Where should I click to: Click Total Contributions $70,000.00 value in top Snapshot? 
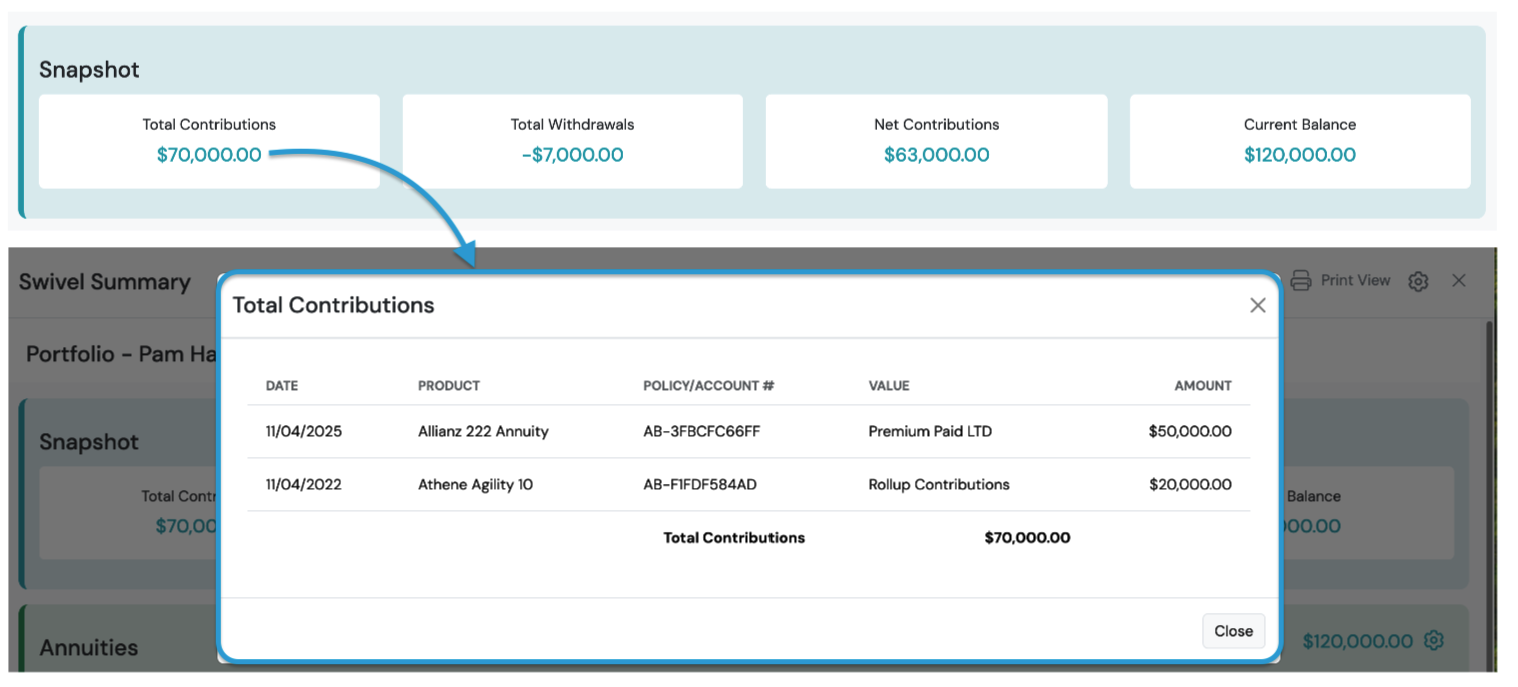pyautogui.click(x=209, y=155)
